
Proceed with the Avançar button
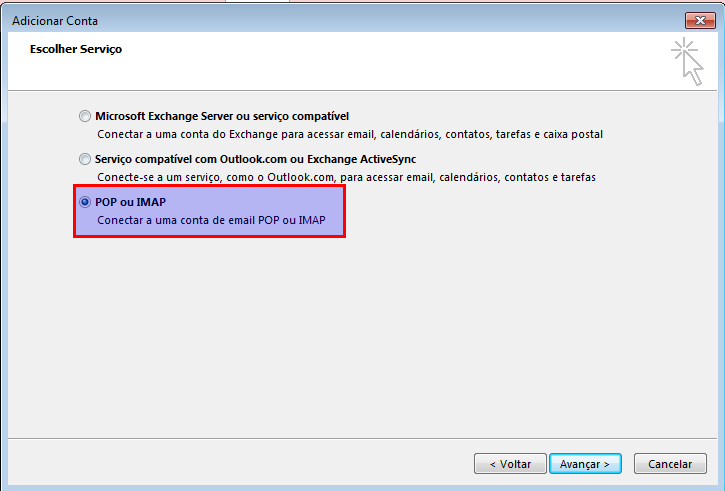click(585, 464)
